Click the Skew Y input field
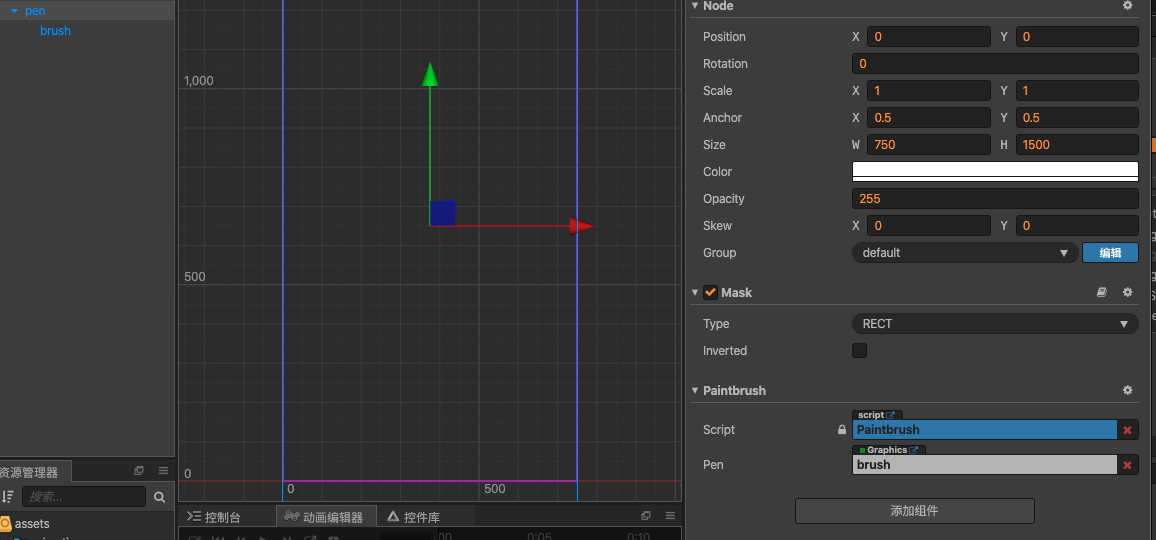Viewport: 1156px width, 540px height. (x=1077, y=226)
